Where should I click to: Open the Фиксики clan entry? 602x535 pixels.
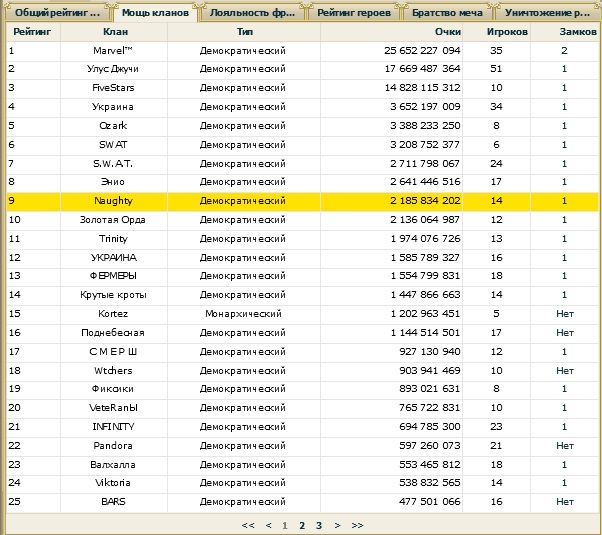(113, 389)
